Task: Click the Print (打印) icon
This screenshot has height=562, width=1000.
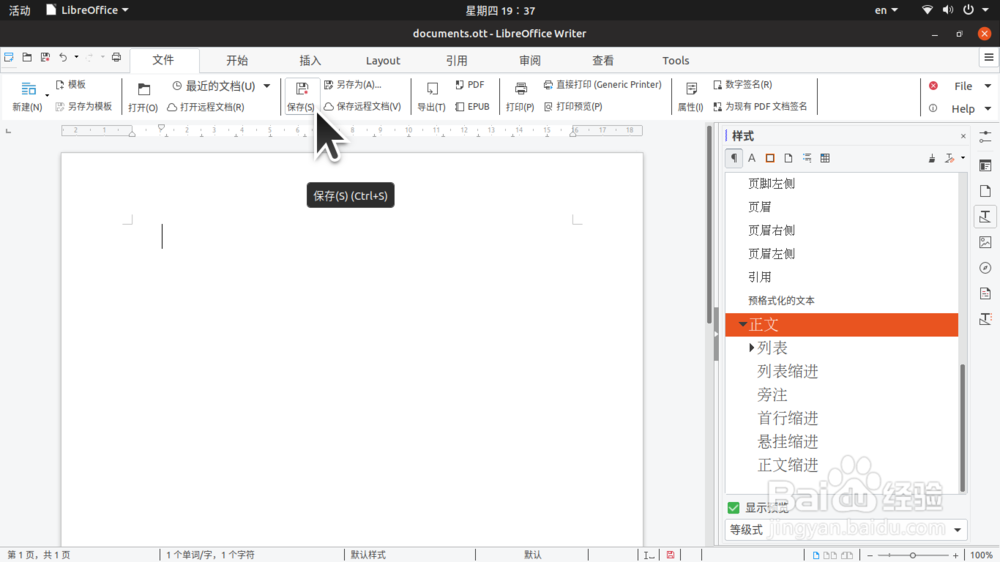Action: 520,89
